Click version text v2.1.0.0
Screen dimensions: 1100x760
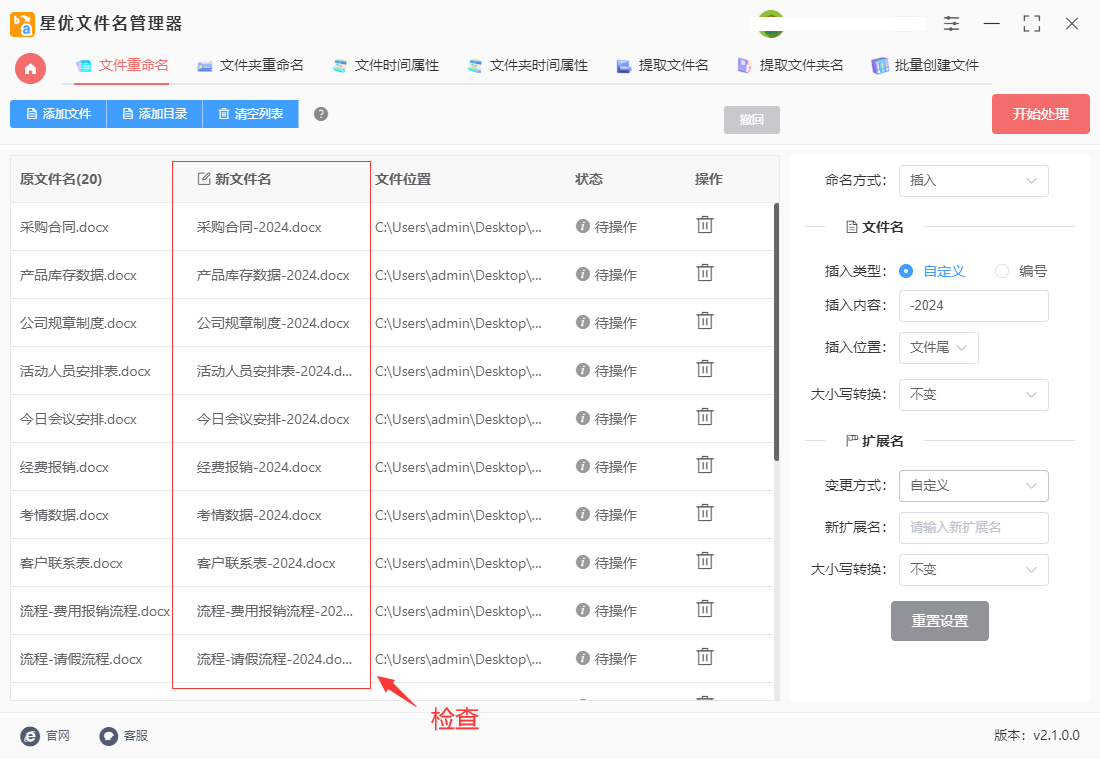pos(1056,735)
